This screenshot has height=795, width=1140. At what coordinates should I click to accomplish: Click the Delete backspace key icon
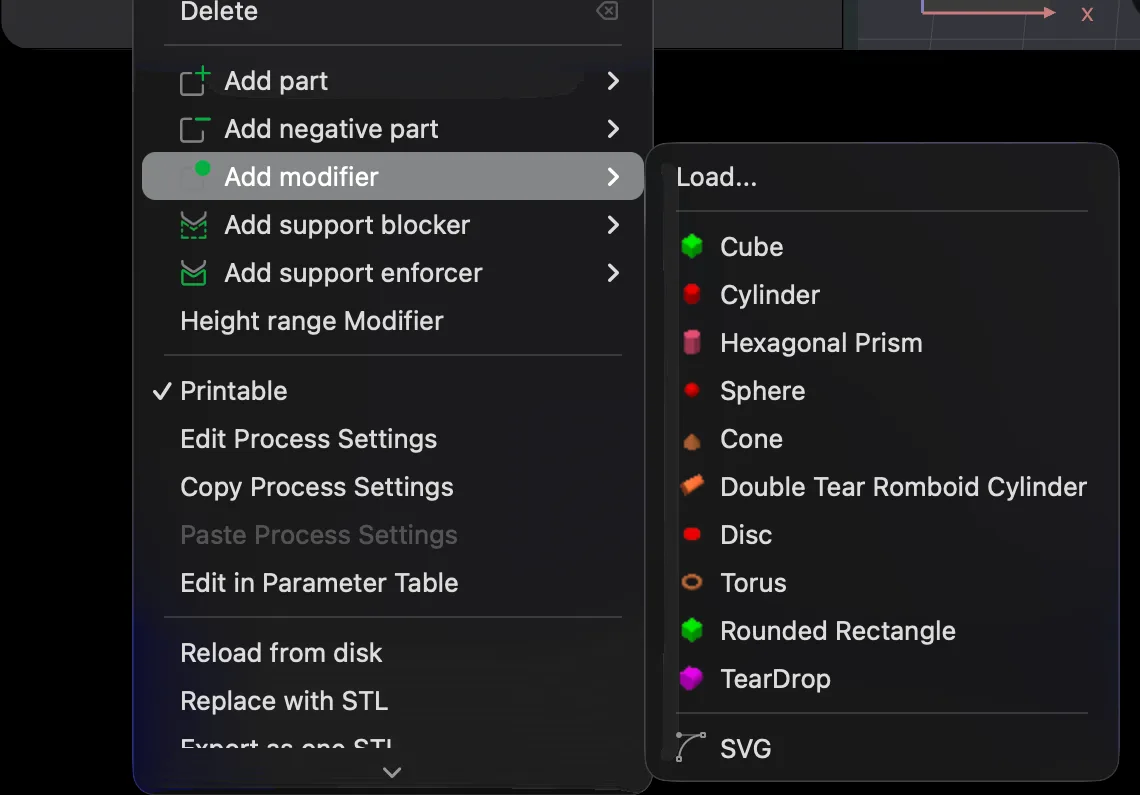[x=607, y=10]
